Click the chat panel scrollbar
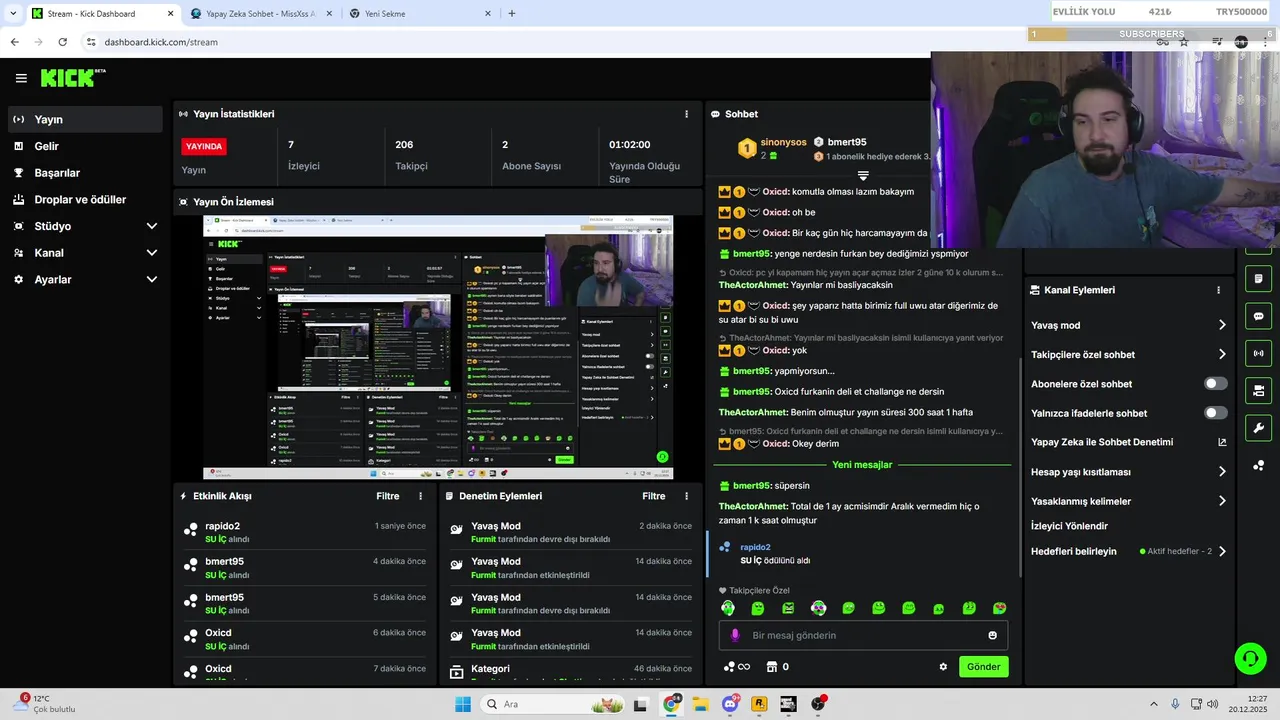The image size is (1280, 720). 1018,466
